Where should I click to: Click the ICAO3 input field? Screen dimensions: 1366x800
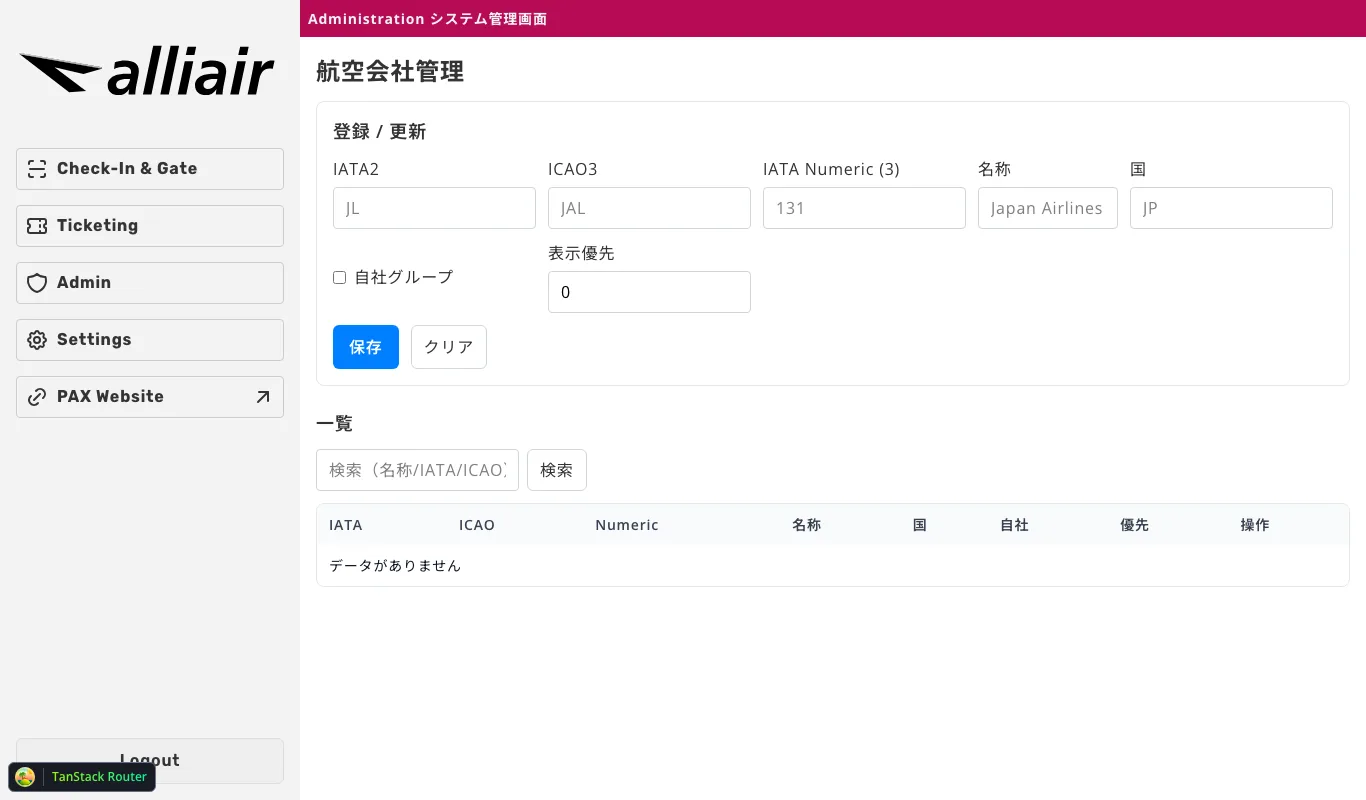649,208
